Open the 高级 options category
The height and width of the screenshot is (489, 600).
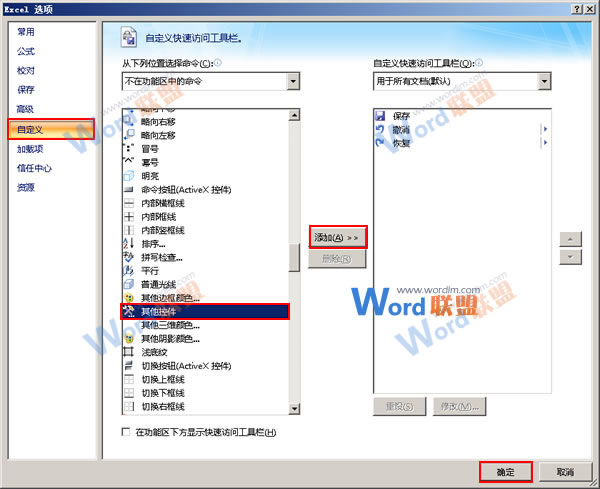pos(25,109)
